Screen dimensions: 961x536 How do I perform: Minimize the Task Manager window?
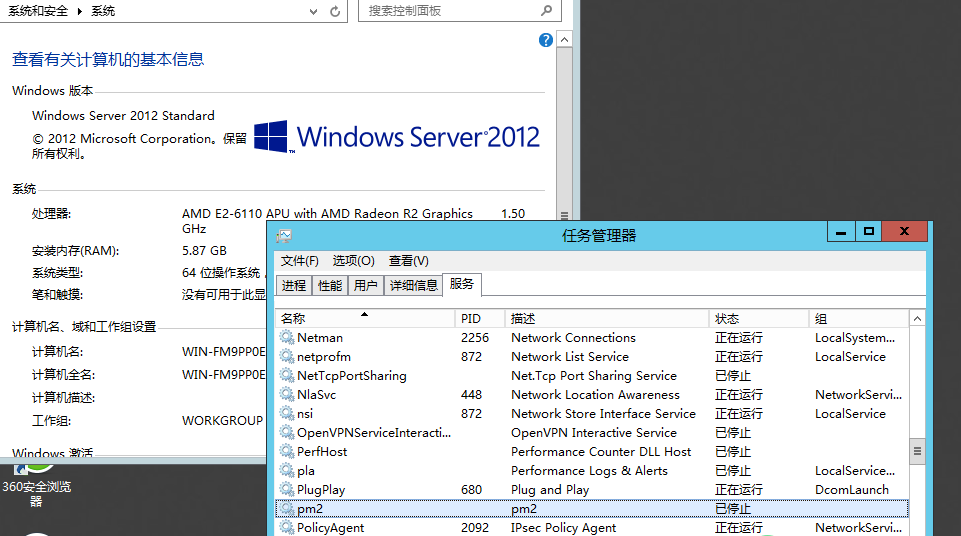point(841,232)
